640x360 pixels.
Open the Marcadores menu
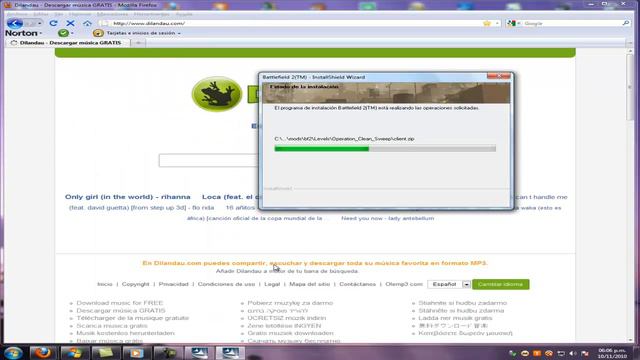click(x=112, y=14)
